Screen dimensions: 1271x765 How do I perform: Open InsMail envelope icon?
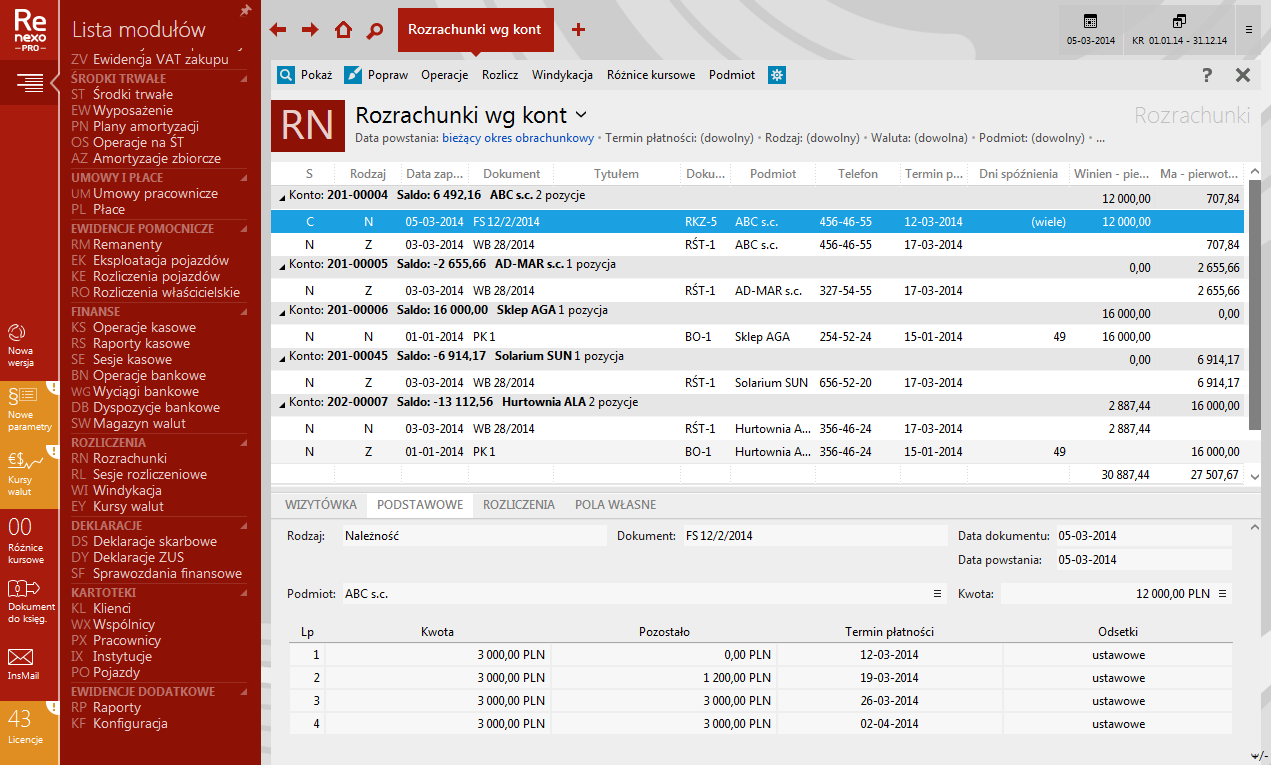click(x=21, y=663)
